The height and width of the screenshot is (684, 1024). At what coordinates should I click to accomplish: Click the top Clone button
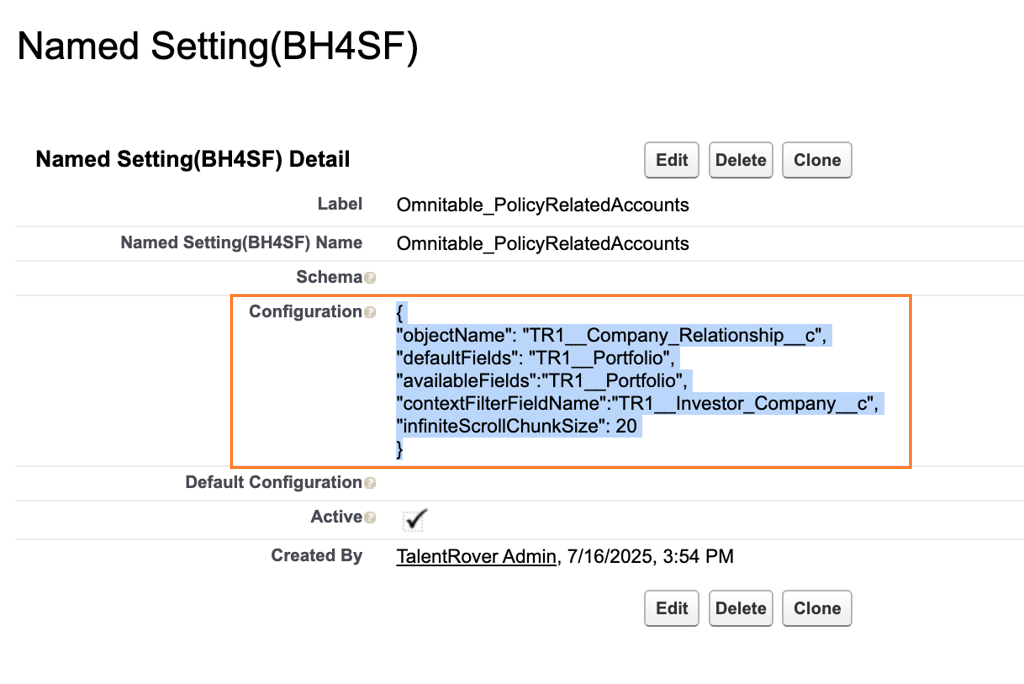[x=816, y=160]
